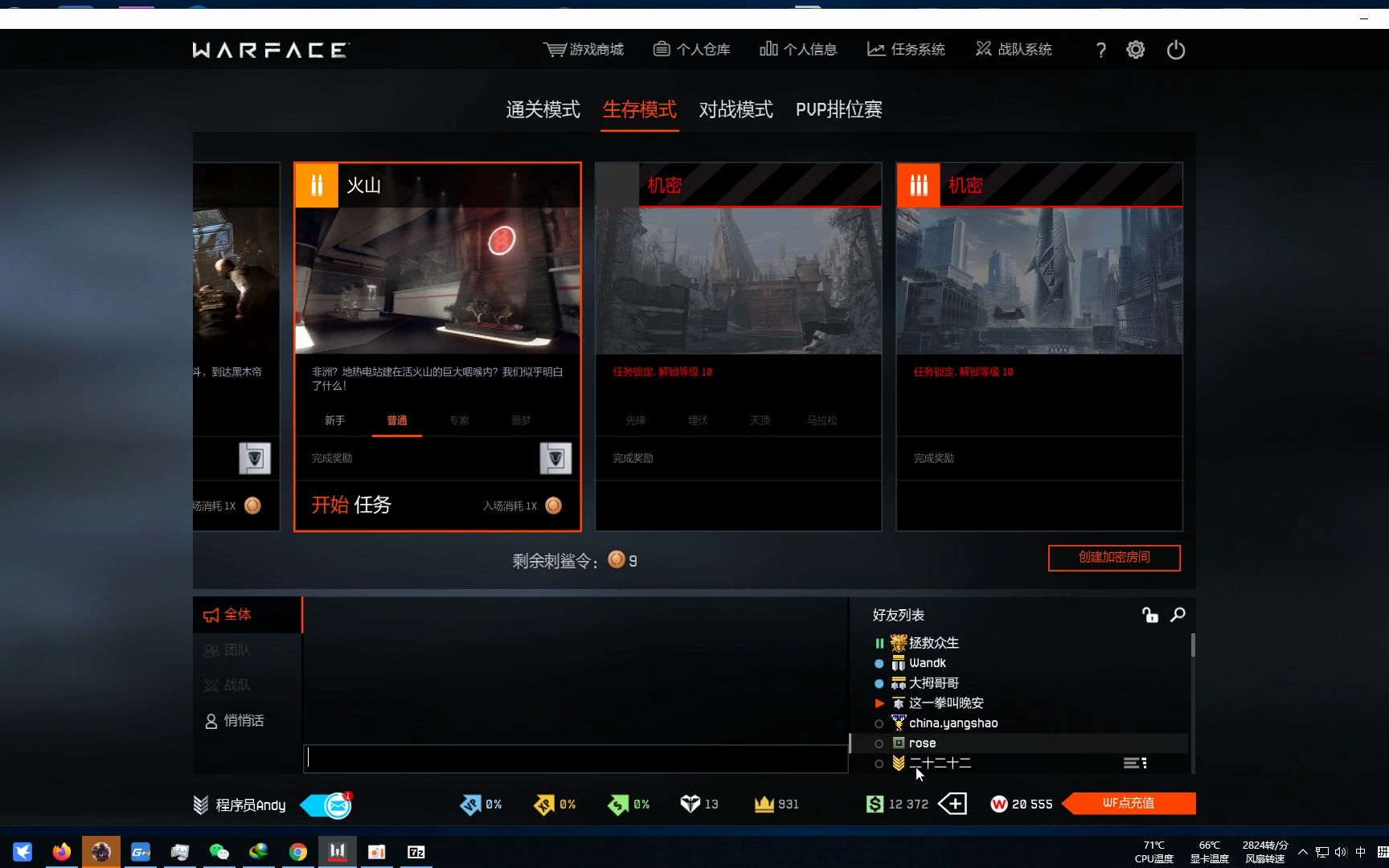Click the add currency plus icon

(953, 804)
